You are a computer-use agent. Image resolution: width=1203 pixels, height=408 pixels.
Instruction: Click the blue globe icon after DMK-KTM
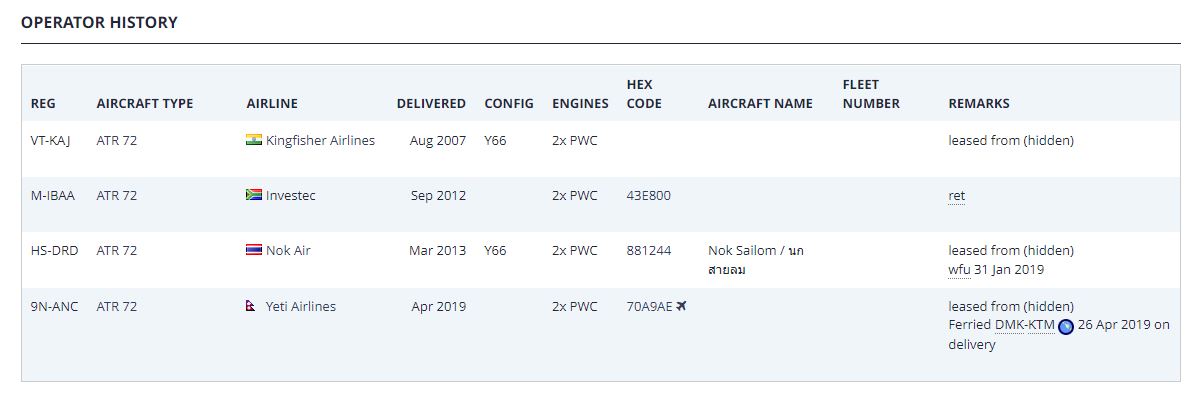1066,326
